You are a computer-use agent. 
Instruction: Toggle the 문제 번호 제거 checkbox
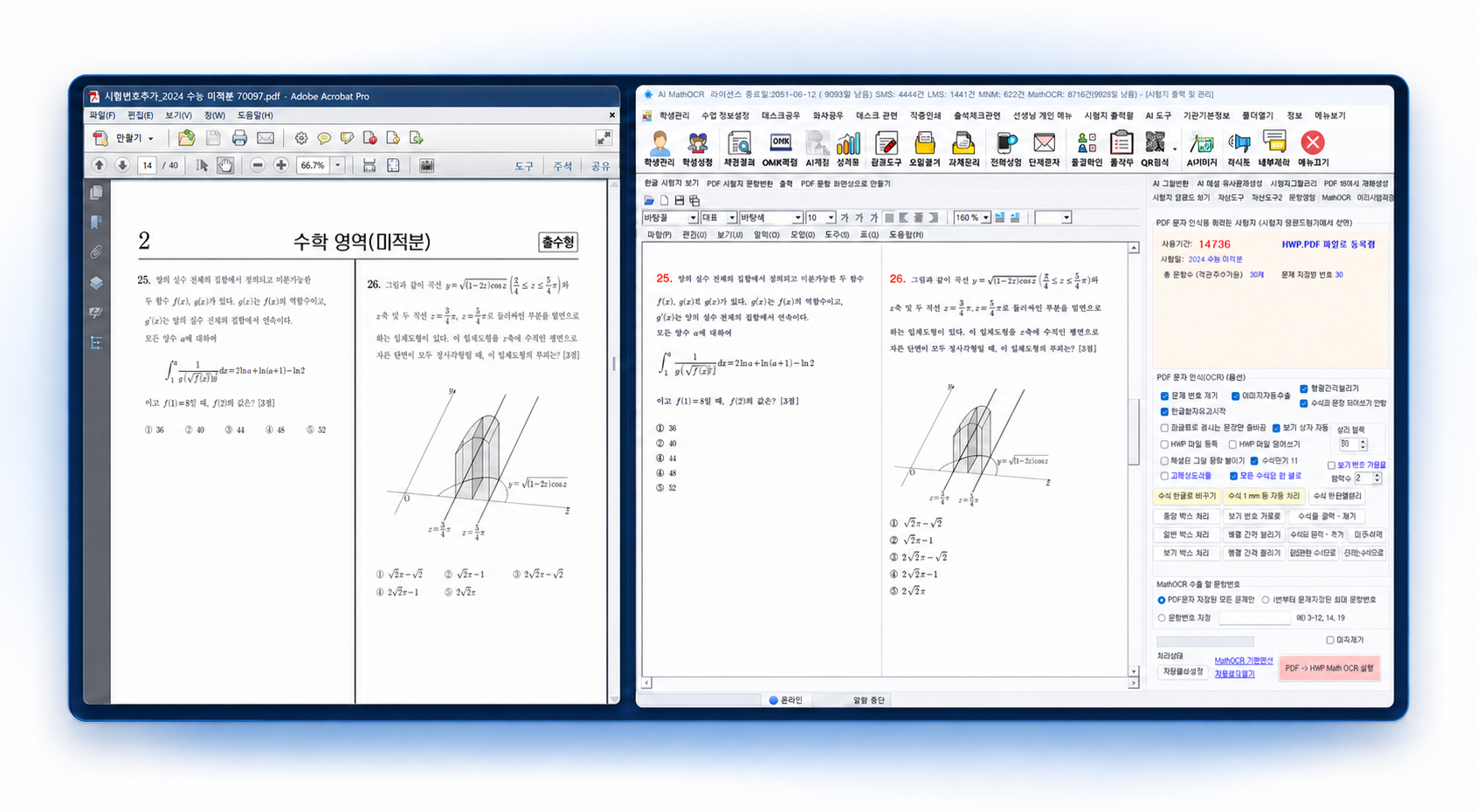pos(1164,396)
